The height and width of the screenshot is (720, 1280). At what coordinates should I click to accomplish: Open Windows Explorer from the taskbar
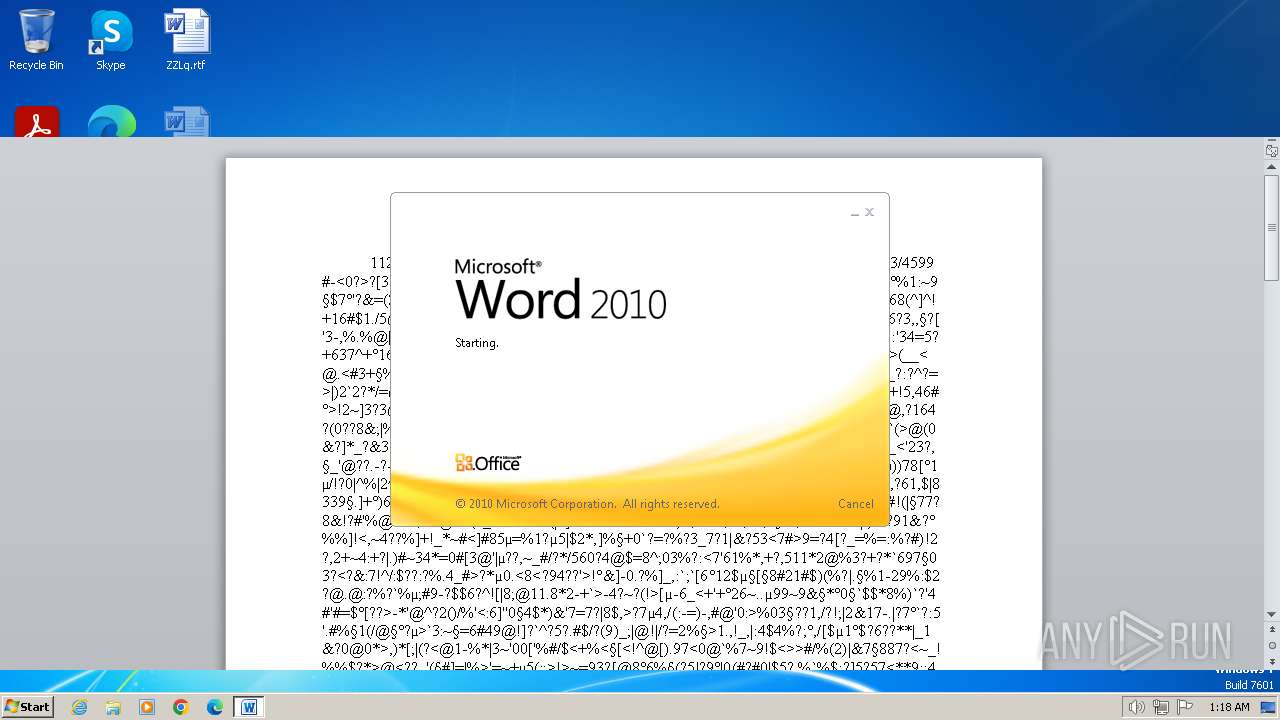click(x=113, y=707)
